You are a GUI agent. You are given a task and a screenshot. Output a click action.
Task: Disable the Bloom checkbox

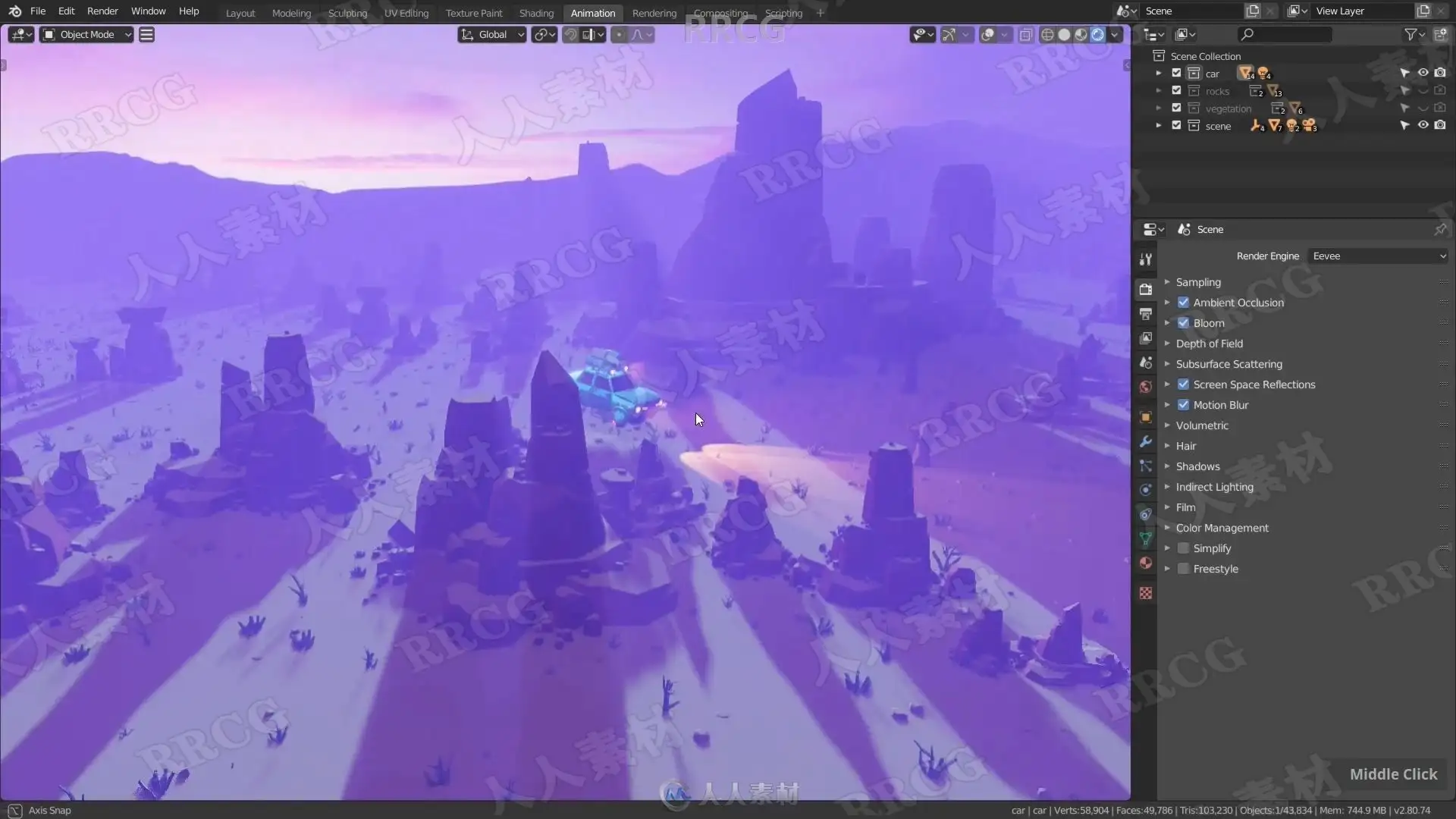click(x=1183, y=323)
